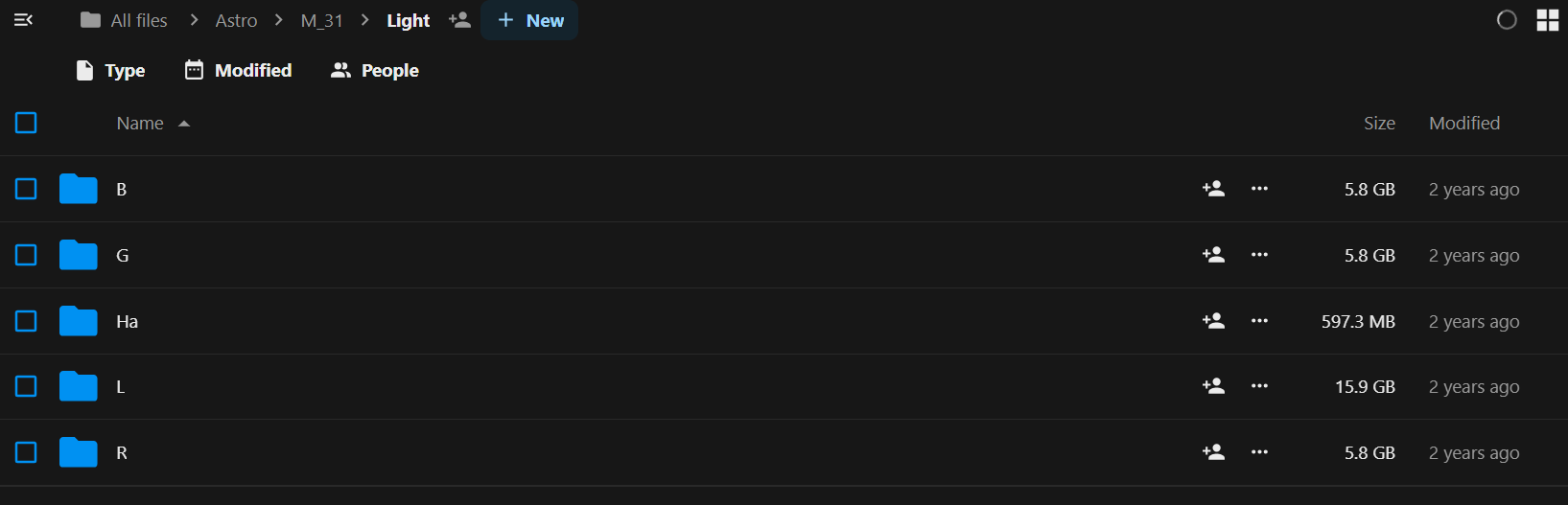Open the L folder

[x=120, y=387]
